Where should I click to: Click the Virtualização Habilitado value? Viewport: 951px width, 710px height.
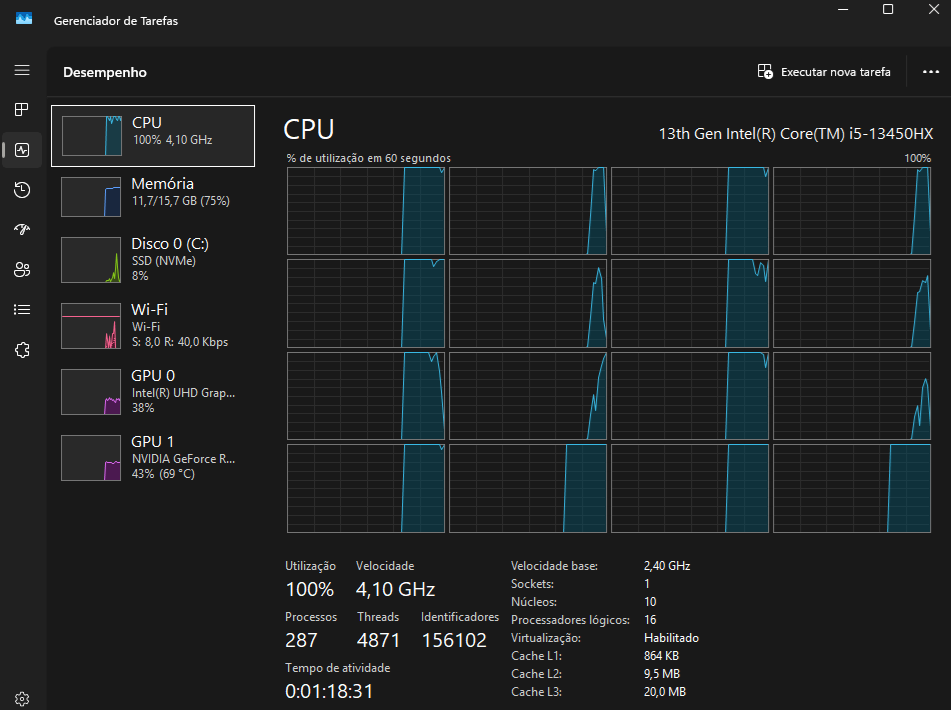click(671, 638)
